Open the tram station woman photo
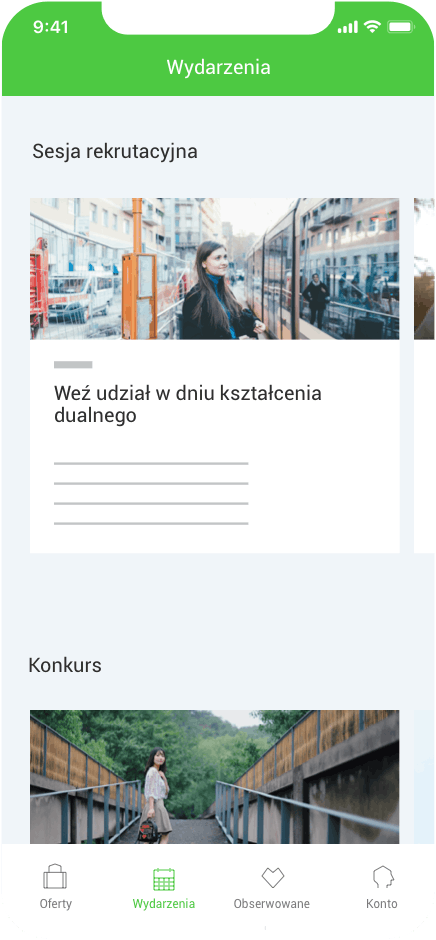436x940 pixels. (215, 269)
